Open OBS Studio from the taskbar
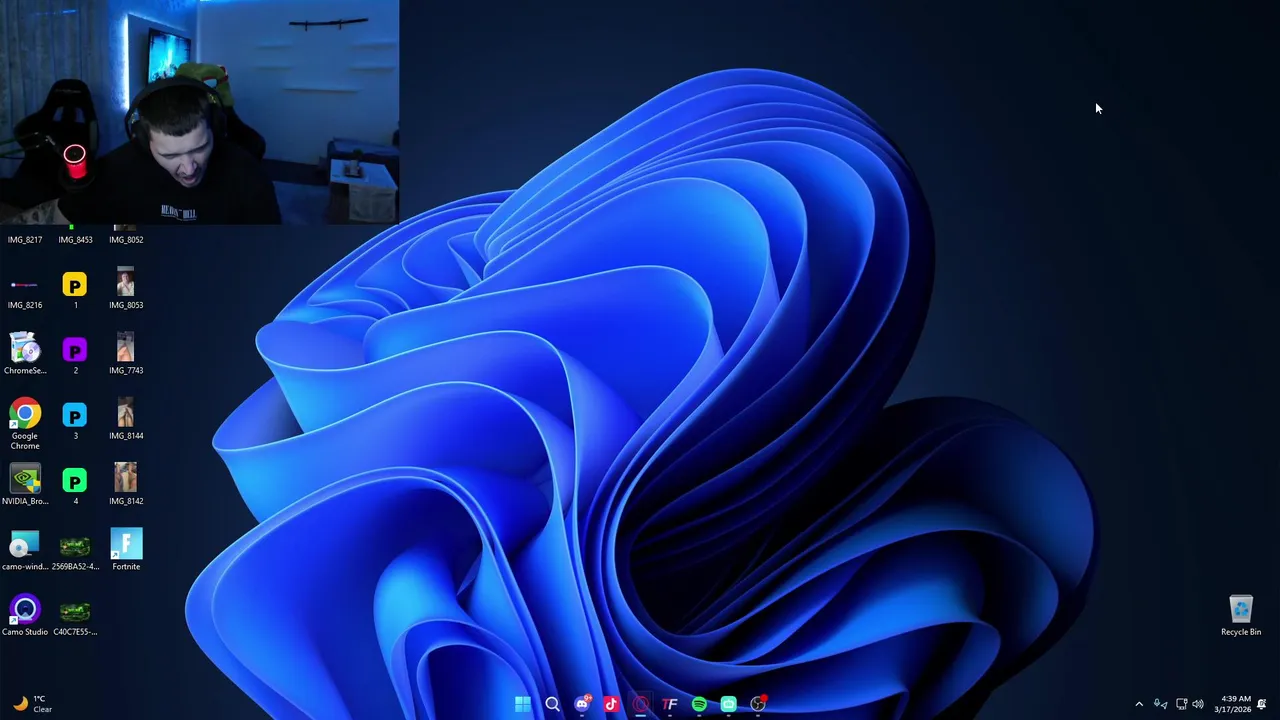1280x720 pixels. [758, 704]
